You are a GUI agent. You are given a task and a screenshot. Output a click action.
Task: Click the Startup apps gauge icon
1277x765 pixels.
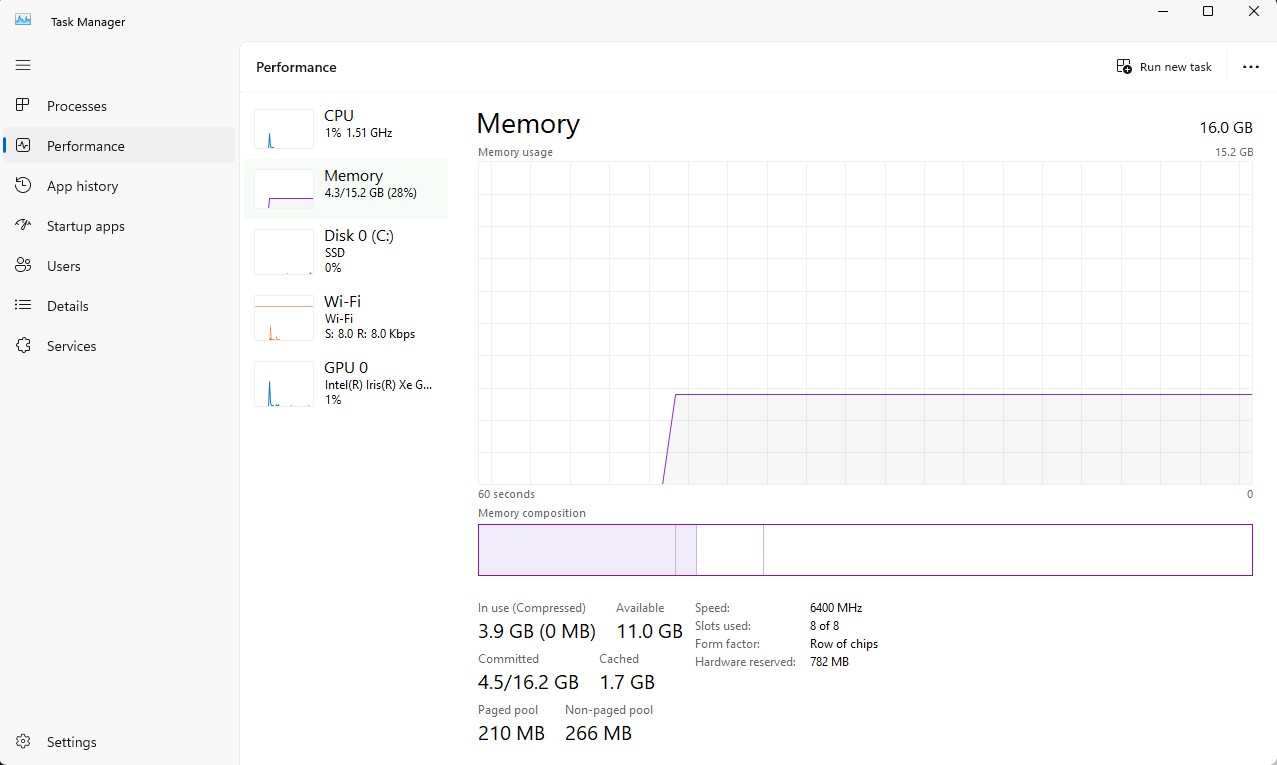23,226
